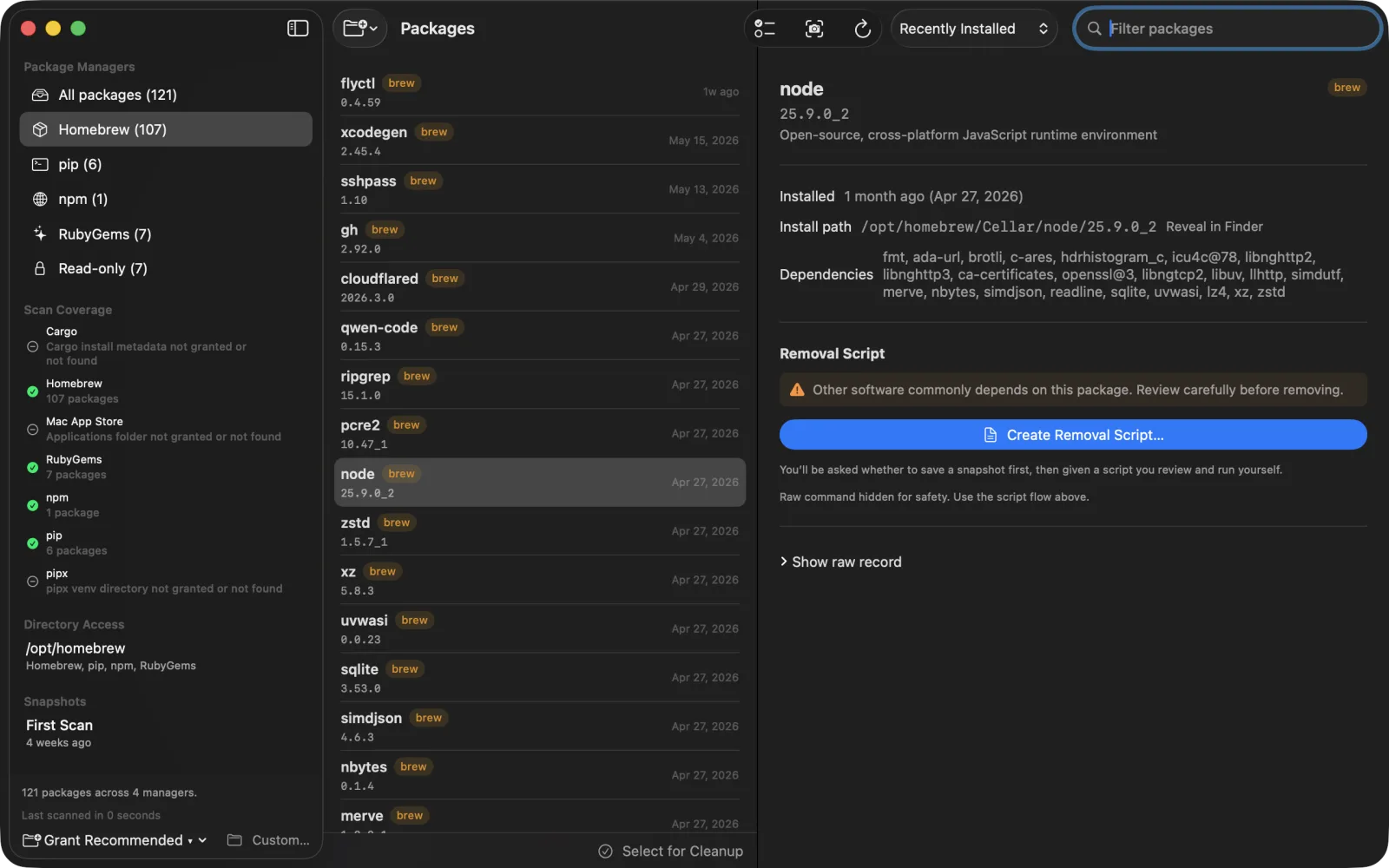This screenshot has width=1389, height=868.
Task: Select the node package row
Action: click(540, 483)
